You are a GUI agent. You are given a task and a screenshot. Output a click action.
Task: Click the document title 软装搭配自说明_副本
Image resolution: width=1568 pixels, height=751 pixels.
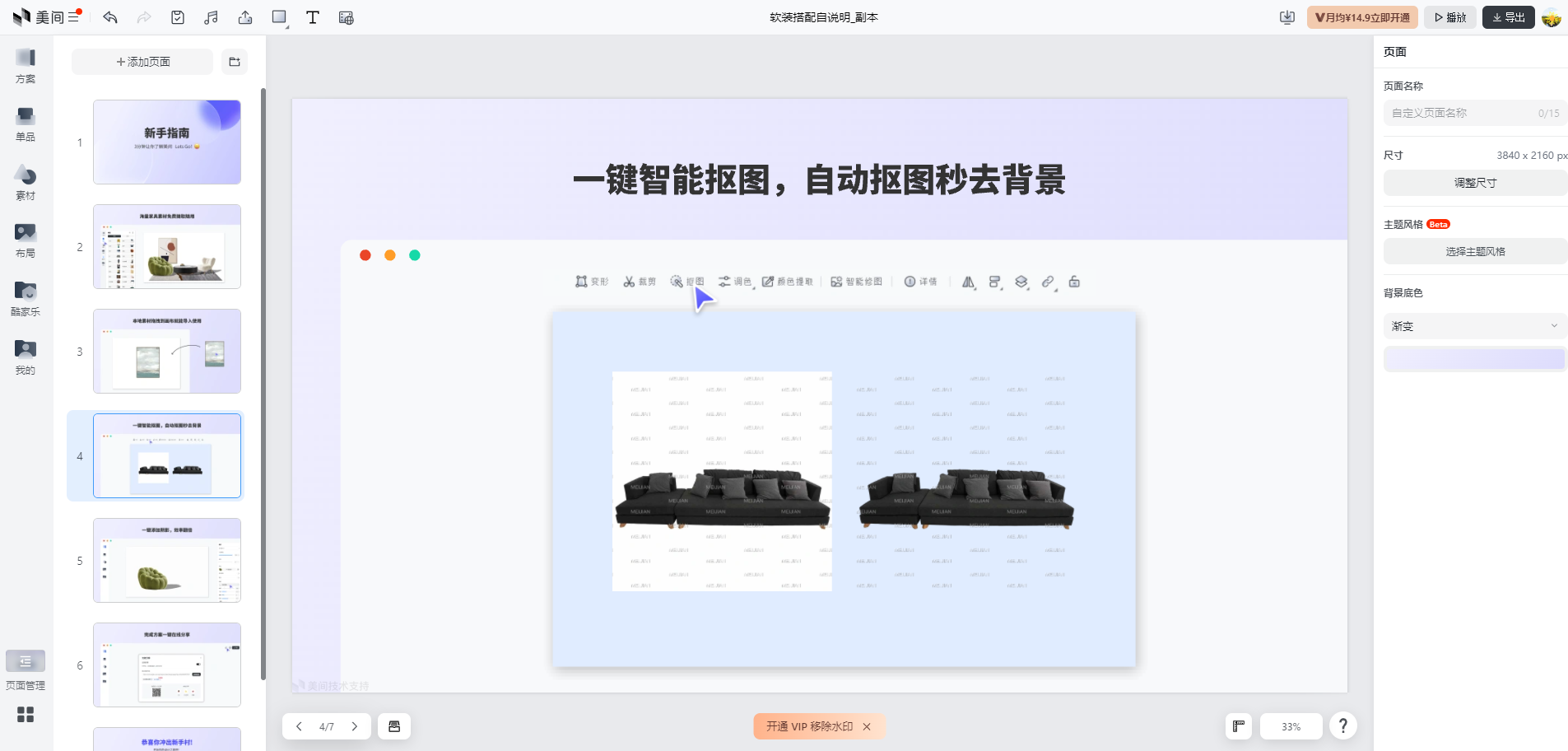[x=824, y=17]
